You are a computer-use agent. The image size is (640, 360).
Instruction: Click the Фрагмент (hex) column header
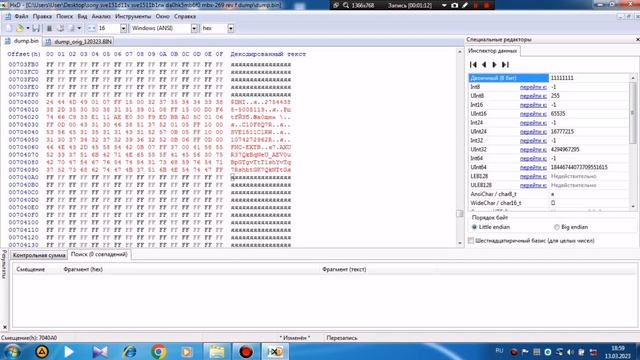click(x=83, y=269)
